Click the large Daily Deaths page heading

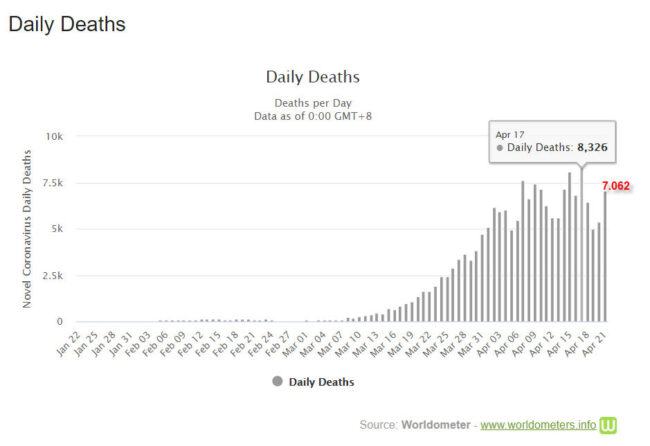click(67, 24)
